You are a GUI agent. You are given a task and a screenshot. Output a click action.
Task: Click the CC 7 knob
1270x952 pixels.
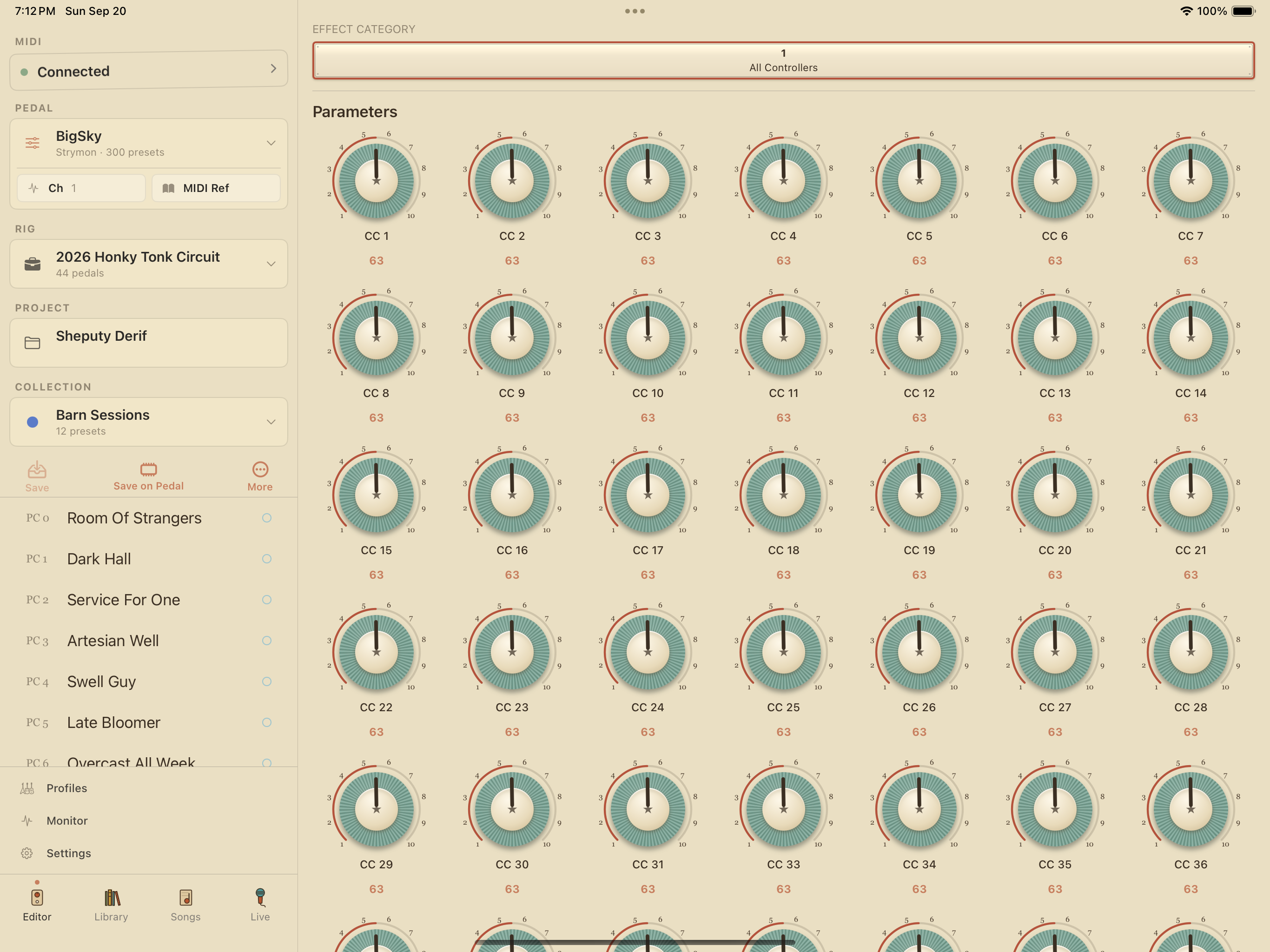point(1191,180)
